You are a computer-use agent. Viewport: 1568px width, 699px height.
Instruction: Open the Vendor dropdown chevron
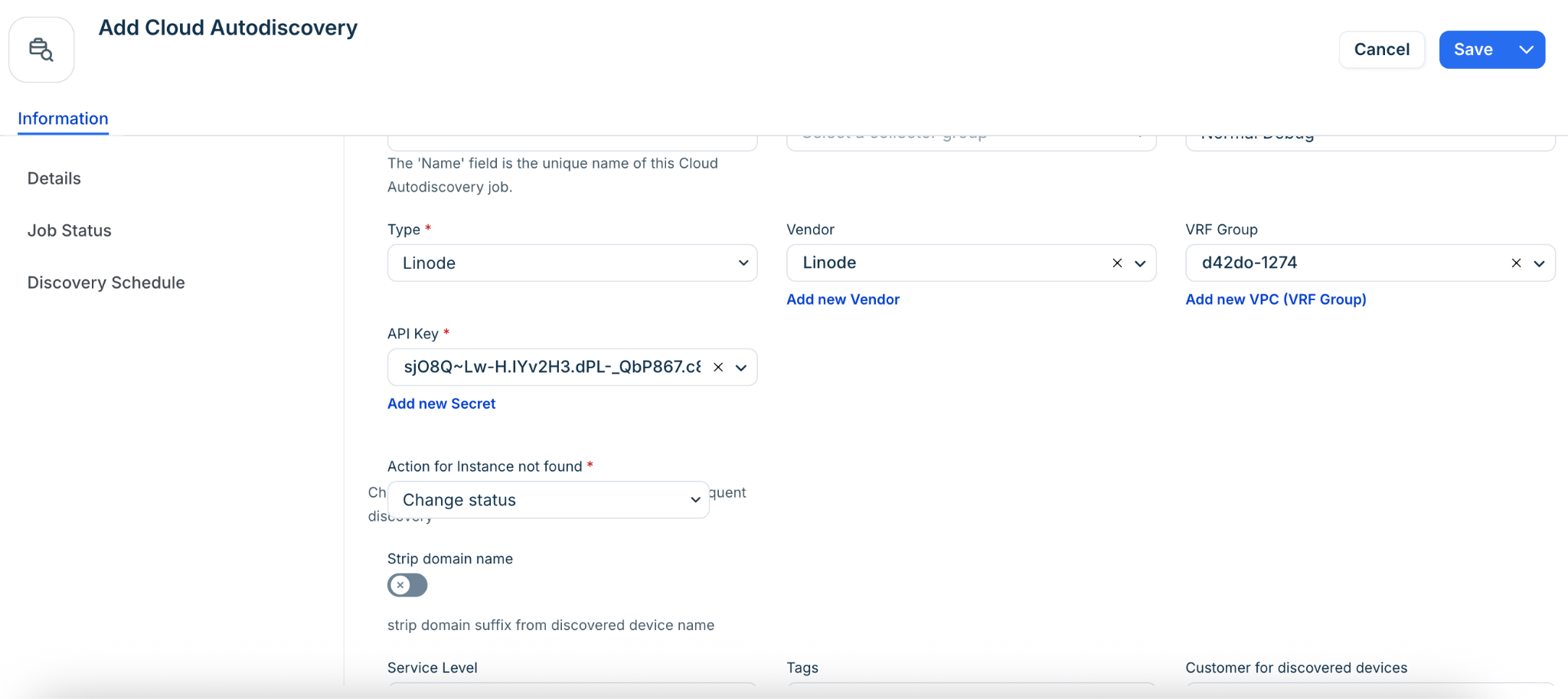point(1140,263)
